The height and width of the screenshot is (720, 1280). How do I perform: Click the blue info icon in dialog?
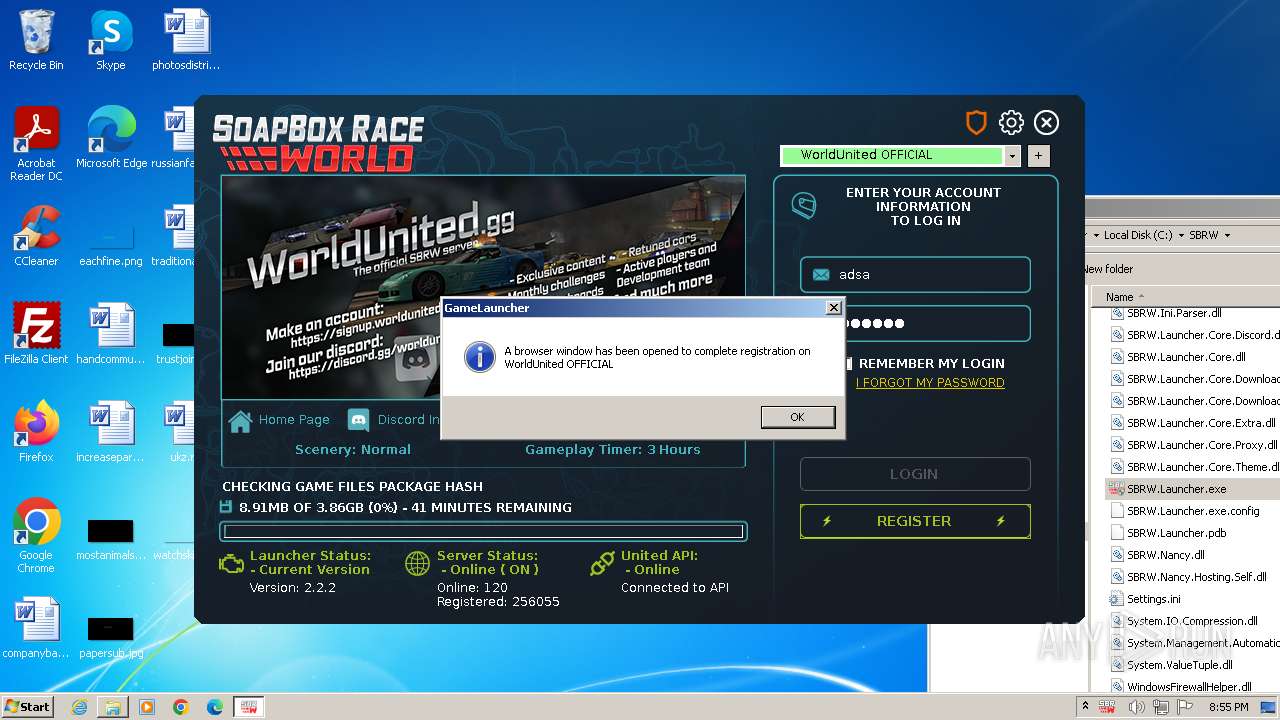tap(480, 357)
